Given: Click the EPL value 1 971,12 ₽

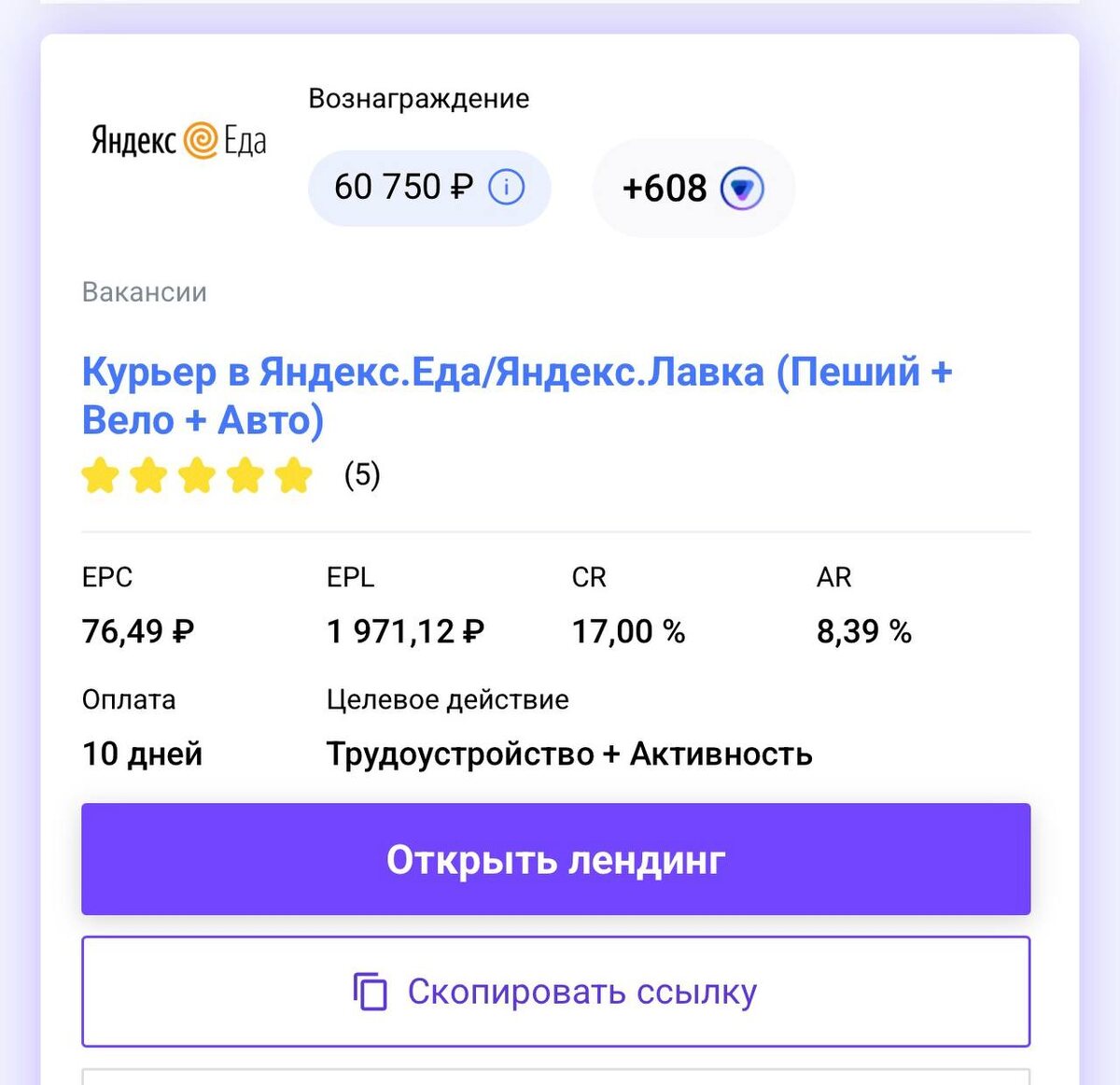Looking at the screenshot, I should tap(405, 632).
